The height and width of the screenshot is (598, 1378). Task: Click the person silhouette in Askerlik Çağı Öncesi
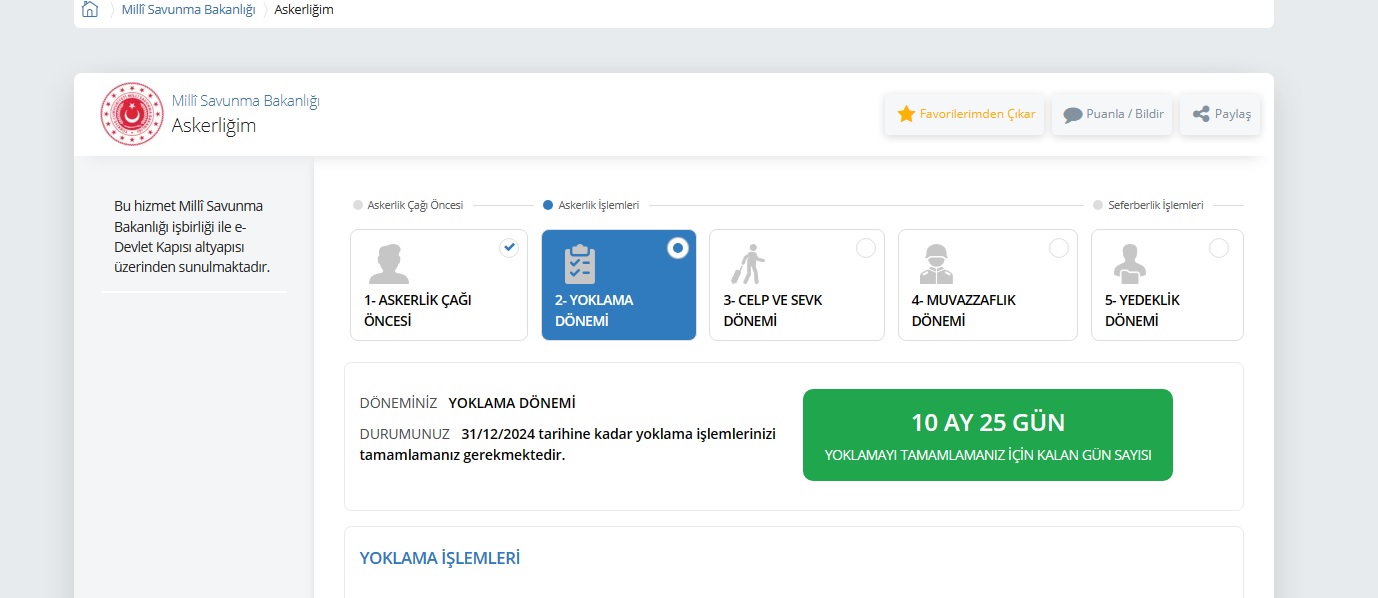(388, 264)
